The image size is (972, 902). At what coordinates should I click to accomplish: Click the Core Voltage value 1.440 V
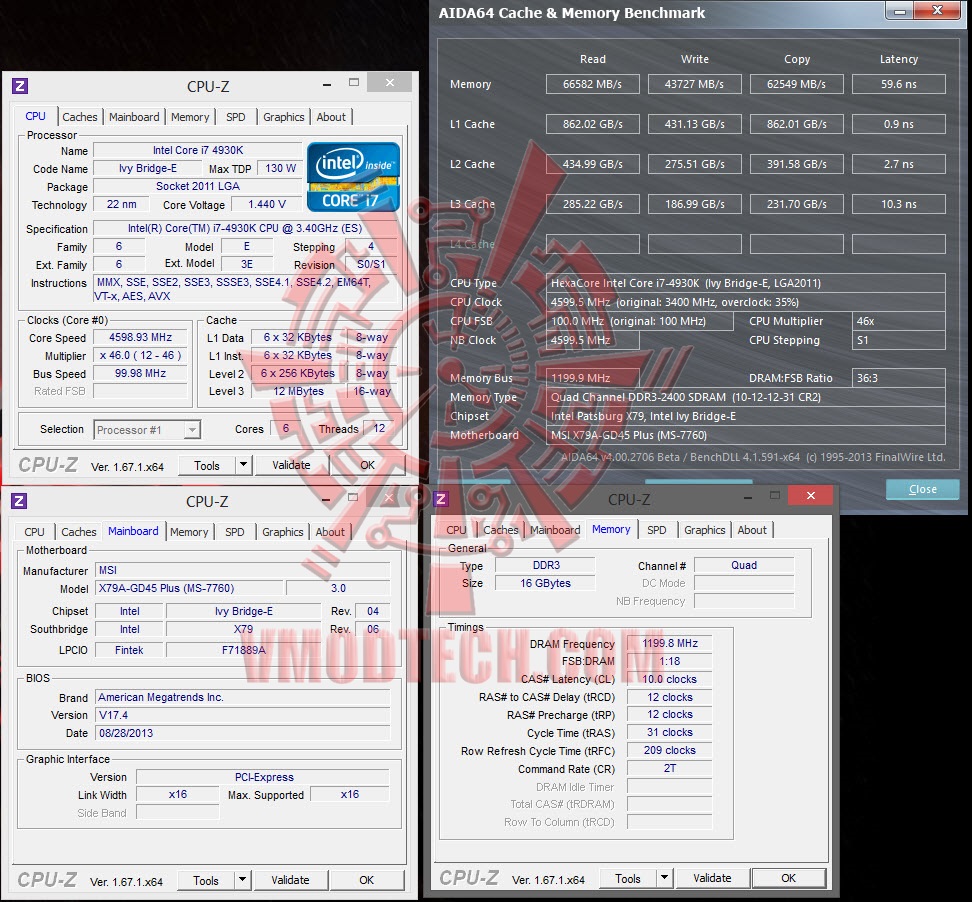[x=267, y=204]
